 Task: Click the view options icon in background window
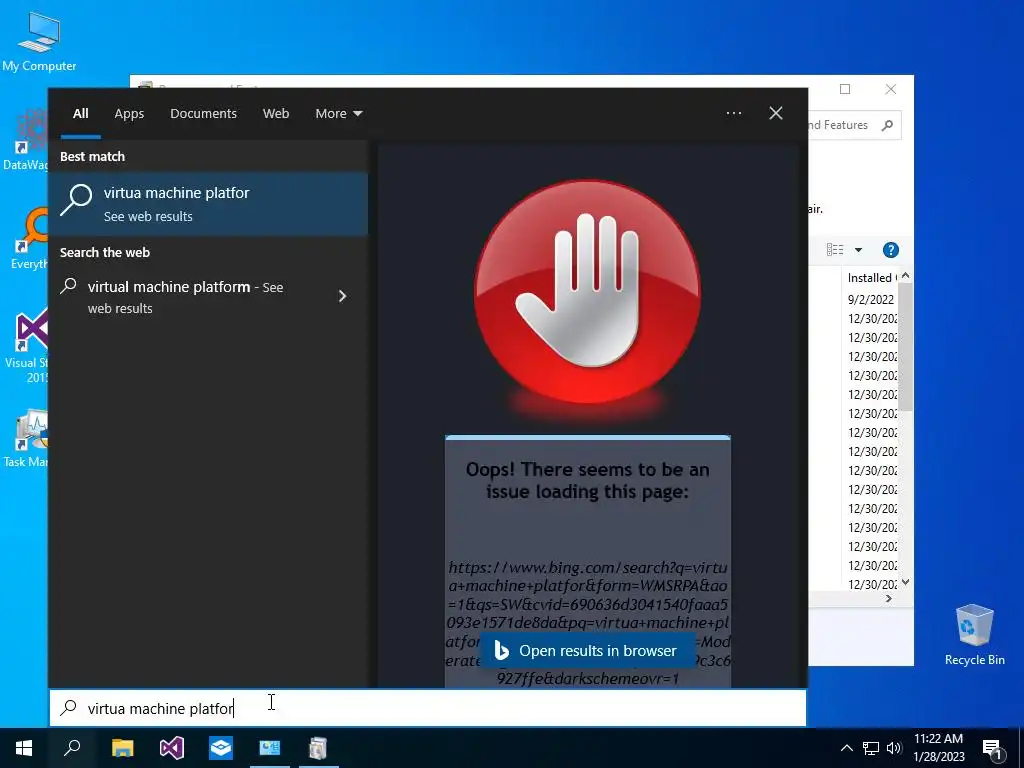coord(835,249)
